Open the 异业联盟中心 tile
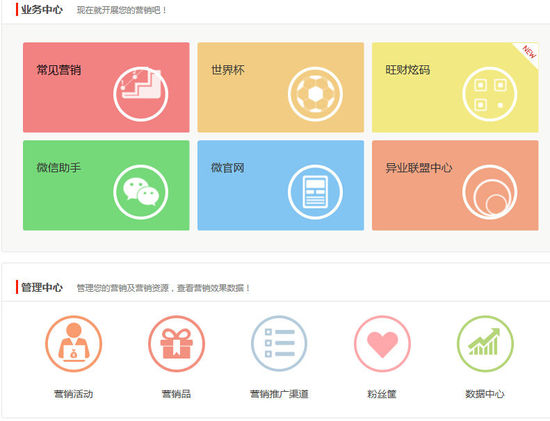Image resolution: width=550 pixels, height=421 pixels. click(x=455, y=185)
